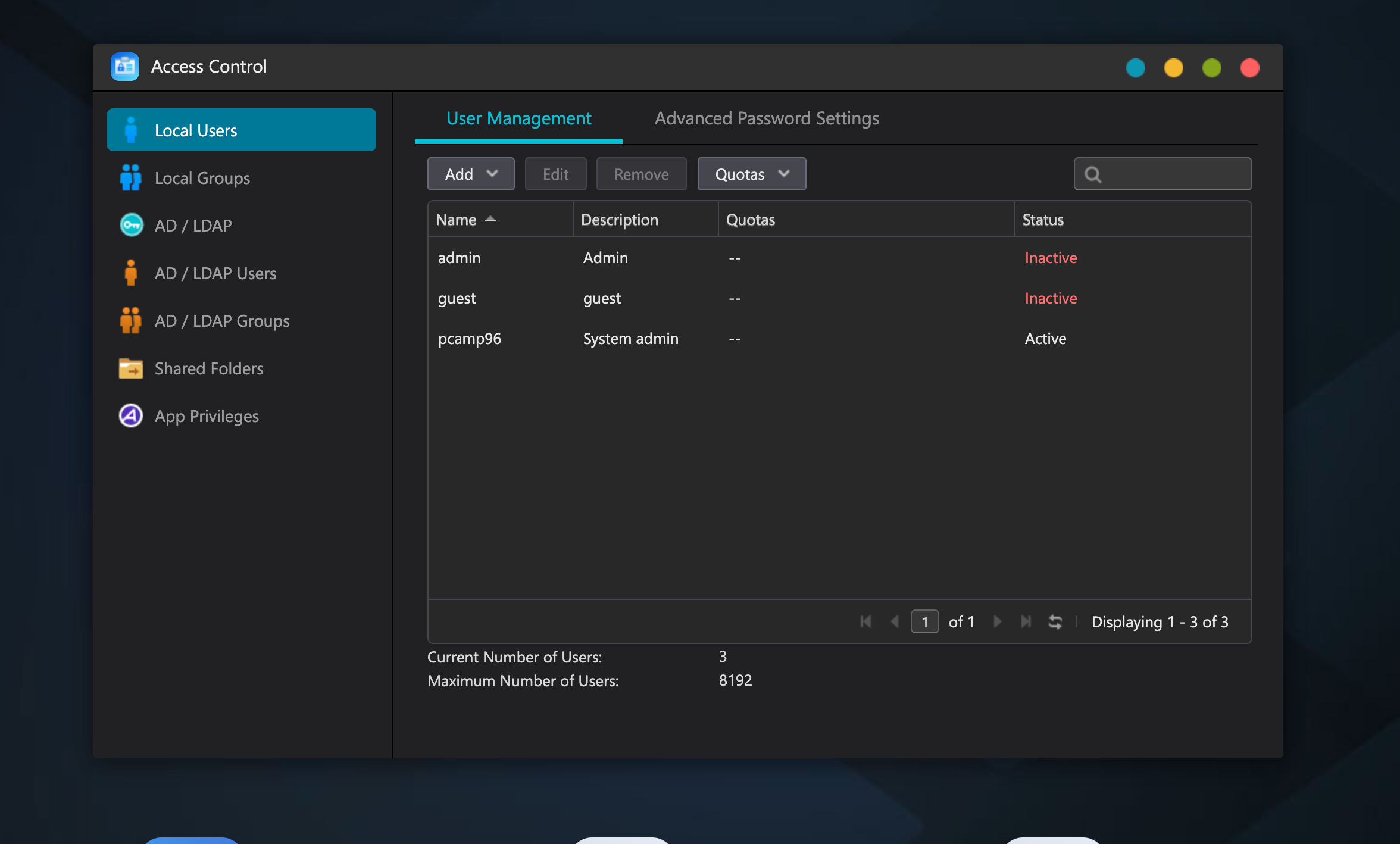Click the Maximum Number of Users label
Screen dimensions: 1400x844
coord(523,681)
